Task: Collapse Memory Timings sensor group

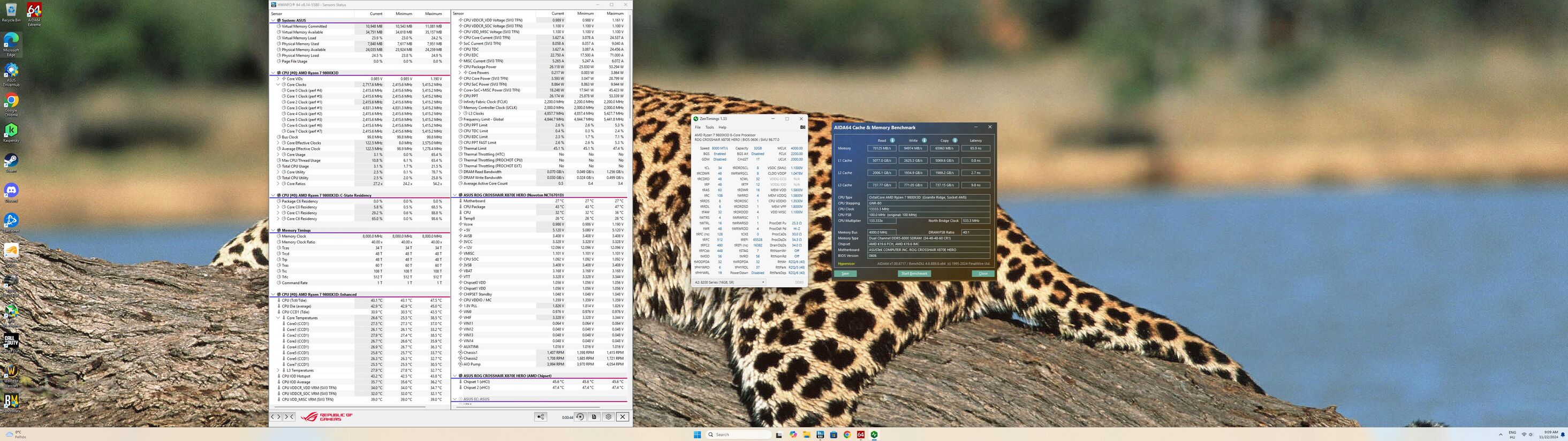Action: (274, 230)
